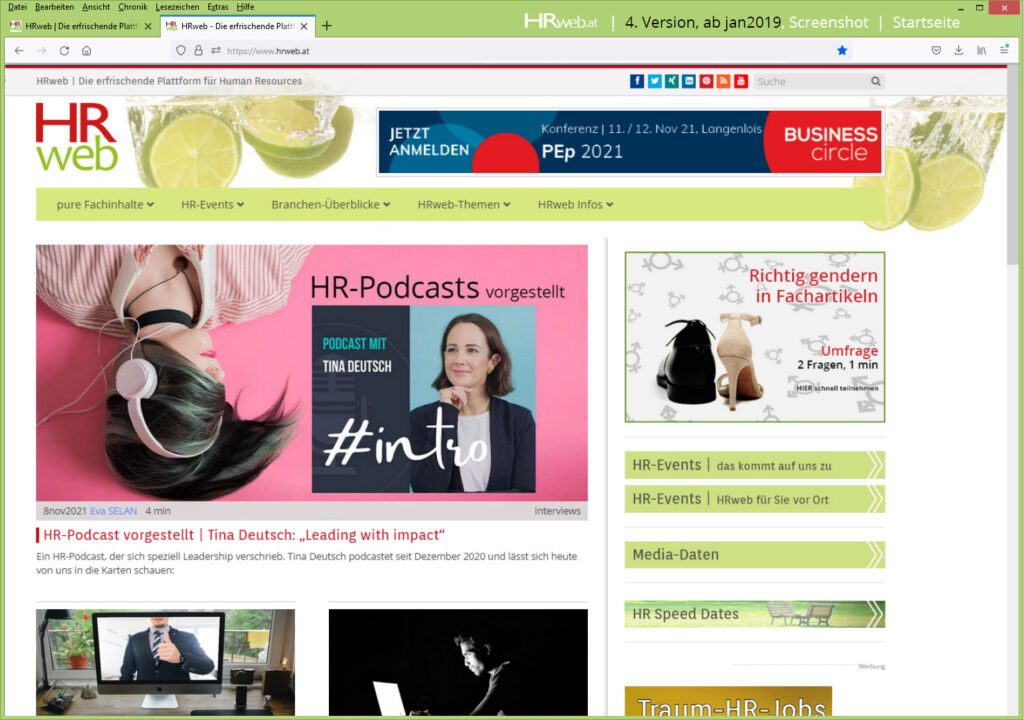Open the Firefox hamburger menu
Screen dimensions: 1024x720
coord(1004,50)
